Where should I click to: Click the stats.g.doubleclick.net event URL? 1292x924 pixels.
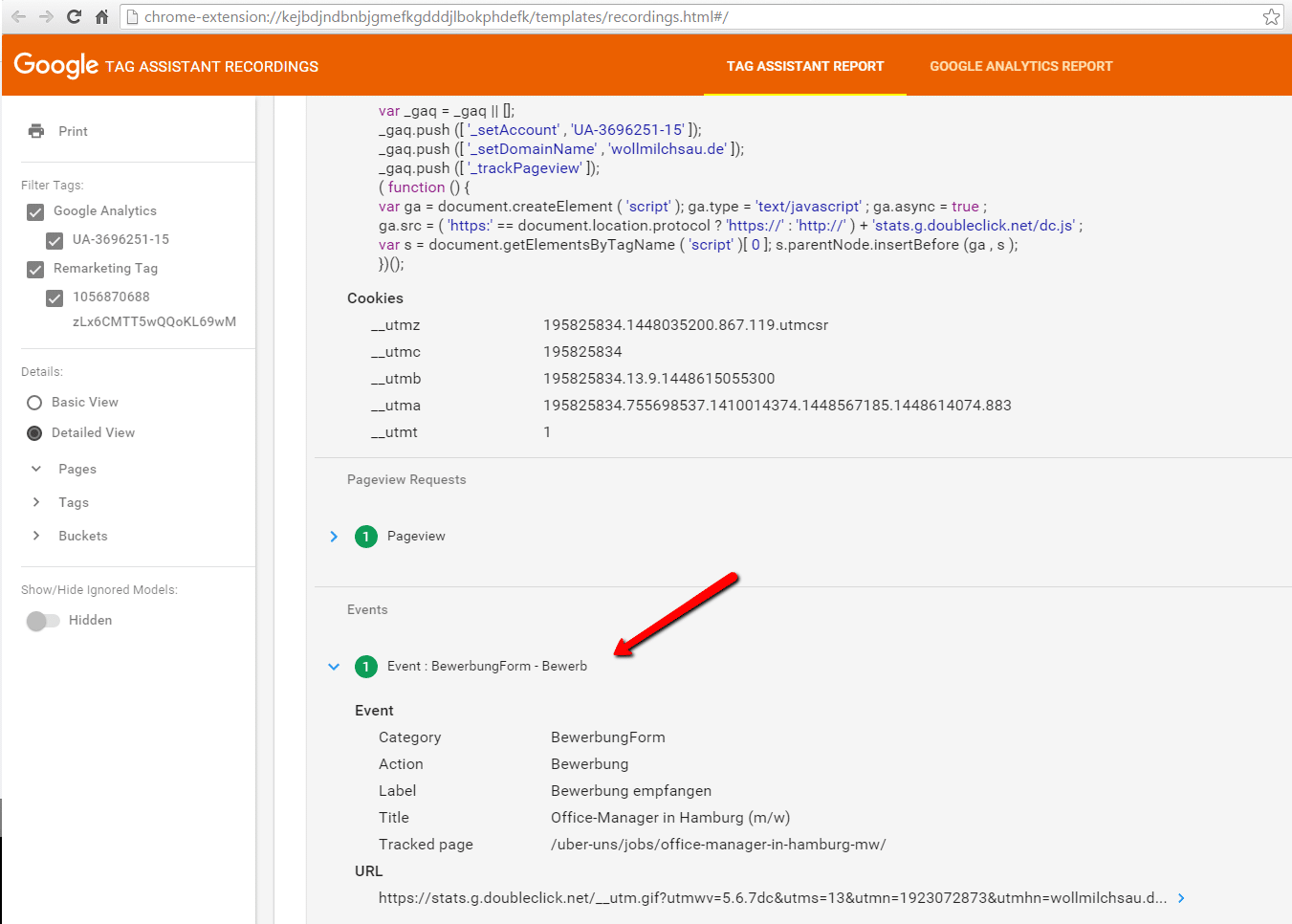(x=773, y=898)
